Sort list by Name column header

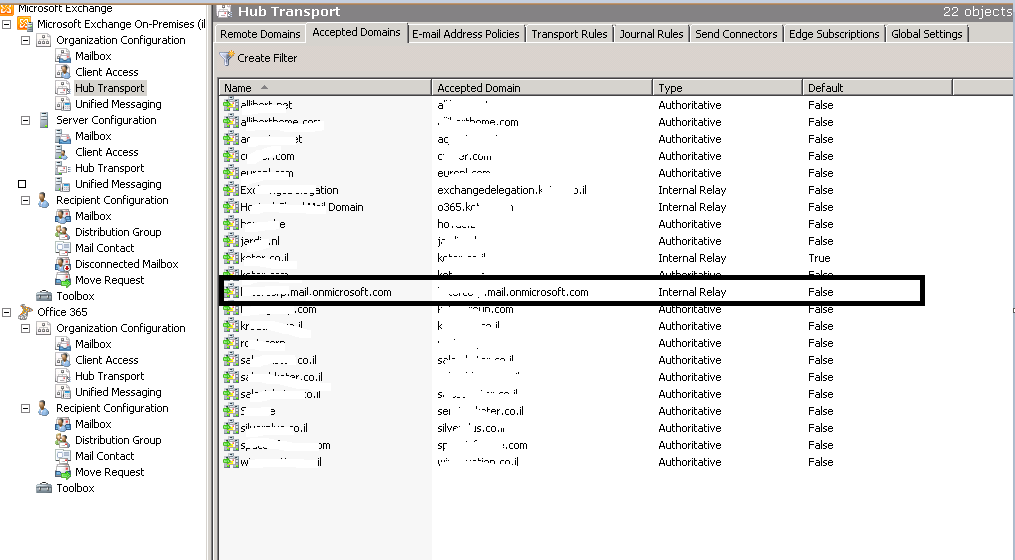coord(325,87)
